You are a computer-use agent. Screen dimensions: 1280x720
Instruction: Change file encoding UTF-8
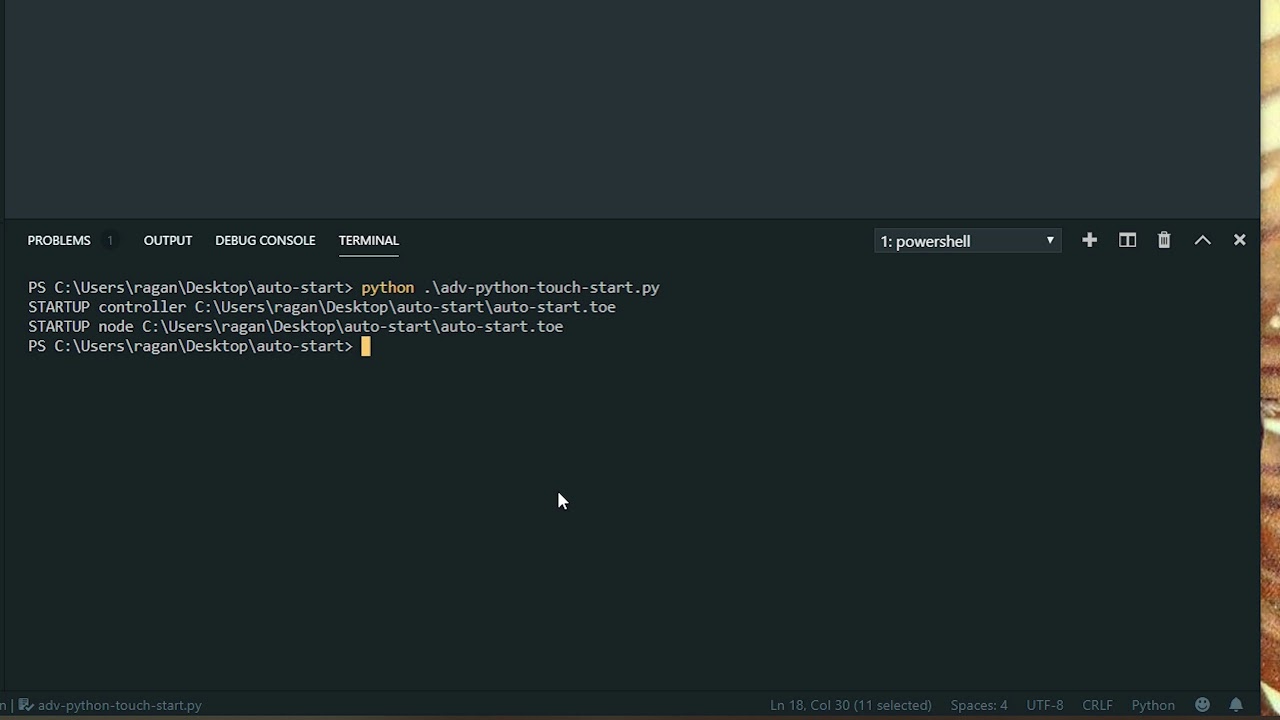[x=1045, y=705]
